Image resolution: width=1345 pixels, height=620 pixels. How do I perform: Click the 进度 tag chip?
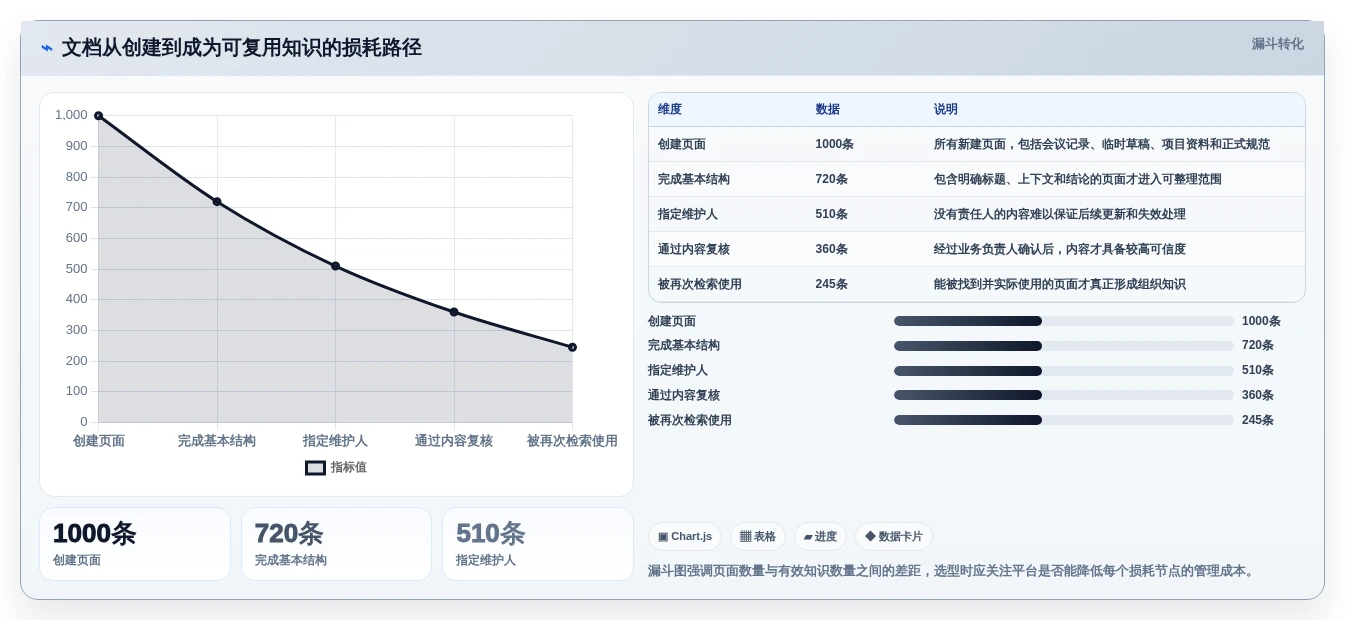[820, 537]
